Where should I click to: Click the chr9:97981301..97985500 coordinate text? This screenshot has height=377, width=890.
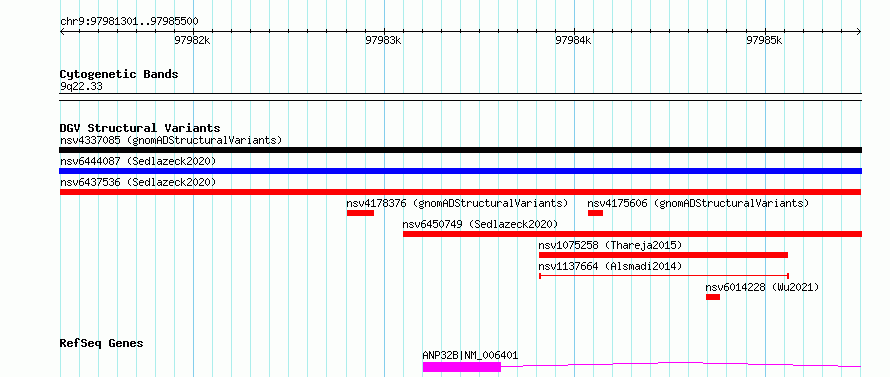(x=129, y=22)
